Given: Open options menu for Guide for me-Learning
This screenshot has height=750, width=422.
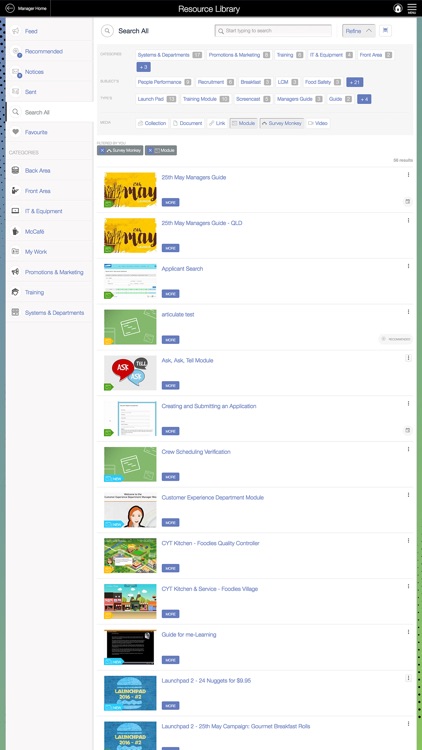Looking at the screenshot, I should [408, 632].
